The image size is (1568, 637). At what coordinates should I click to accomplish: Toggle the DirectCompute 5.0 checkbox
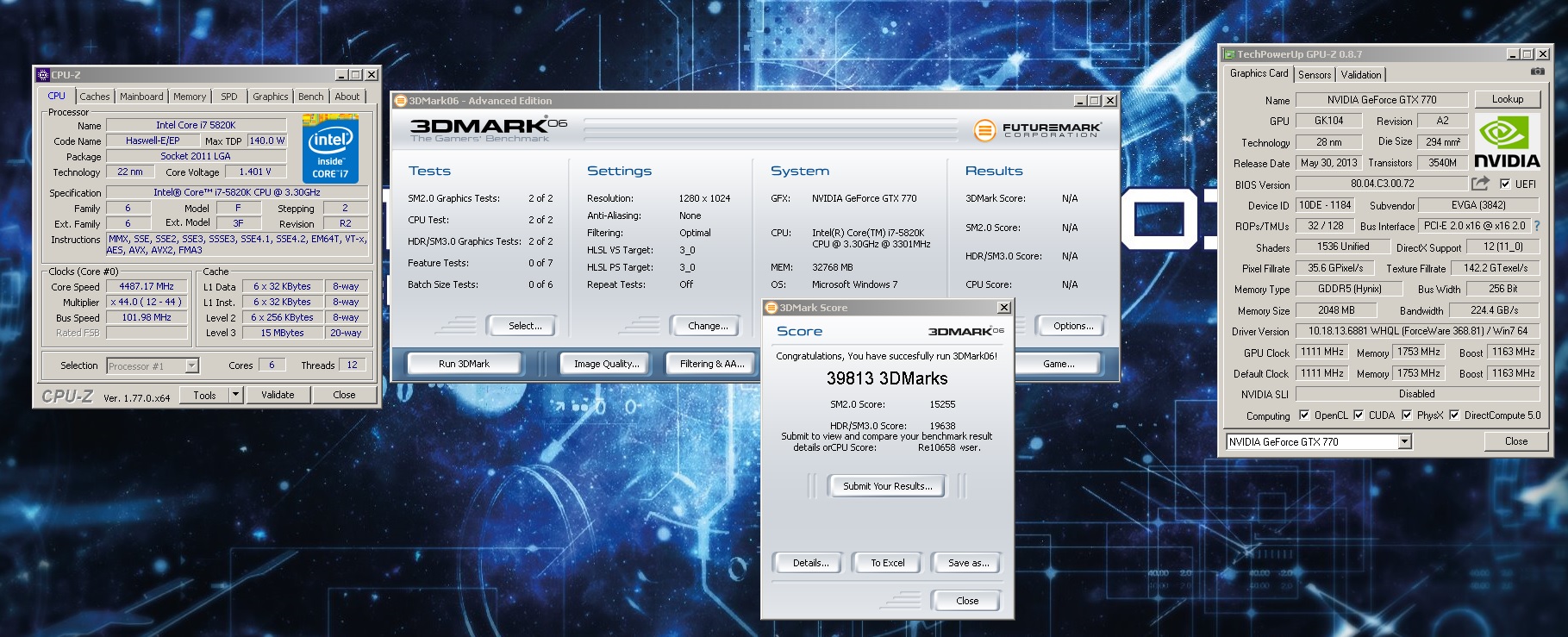point(1454,415)
